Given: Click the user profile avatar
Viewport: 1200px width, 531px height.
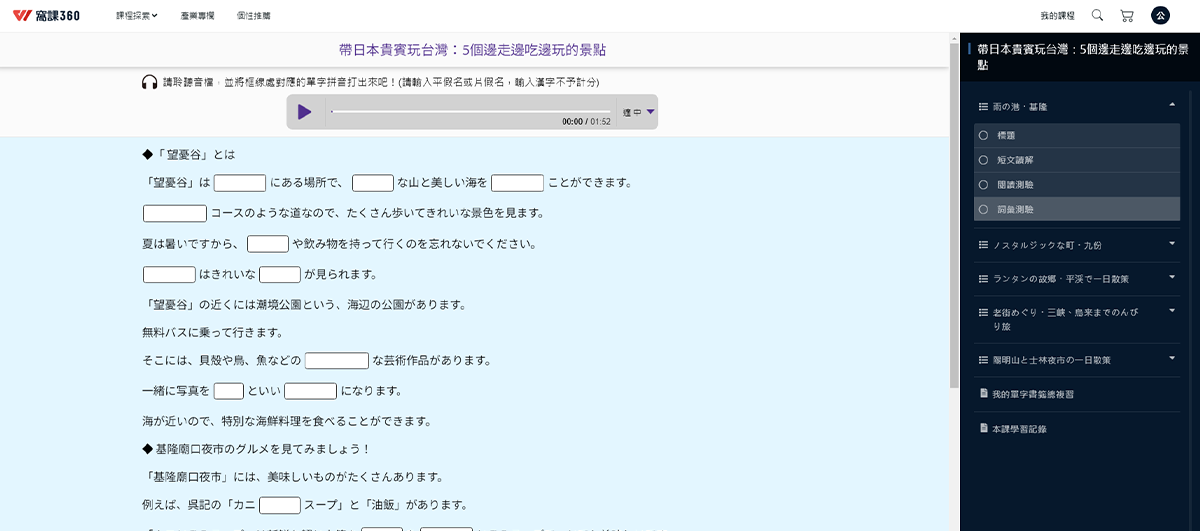Looking at the screenshot, I should coord(1160,15).
